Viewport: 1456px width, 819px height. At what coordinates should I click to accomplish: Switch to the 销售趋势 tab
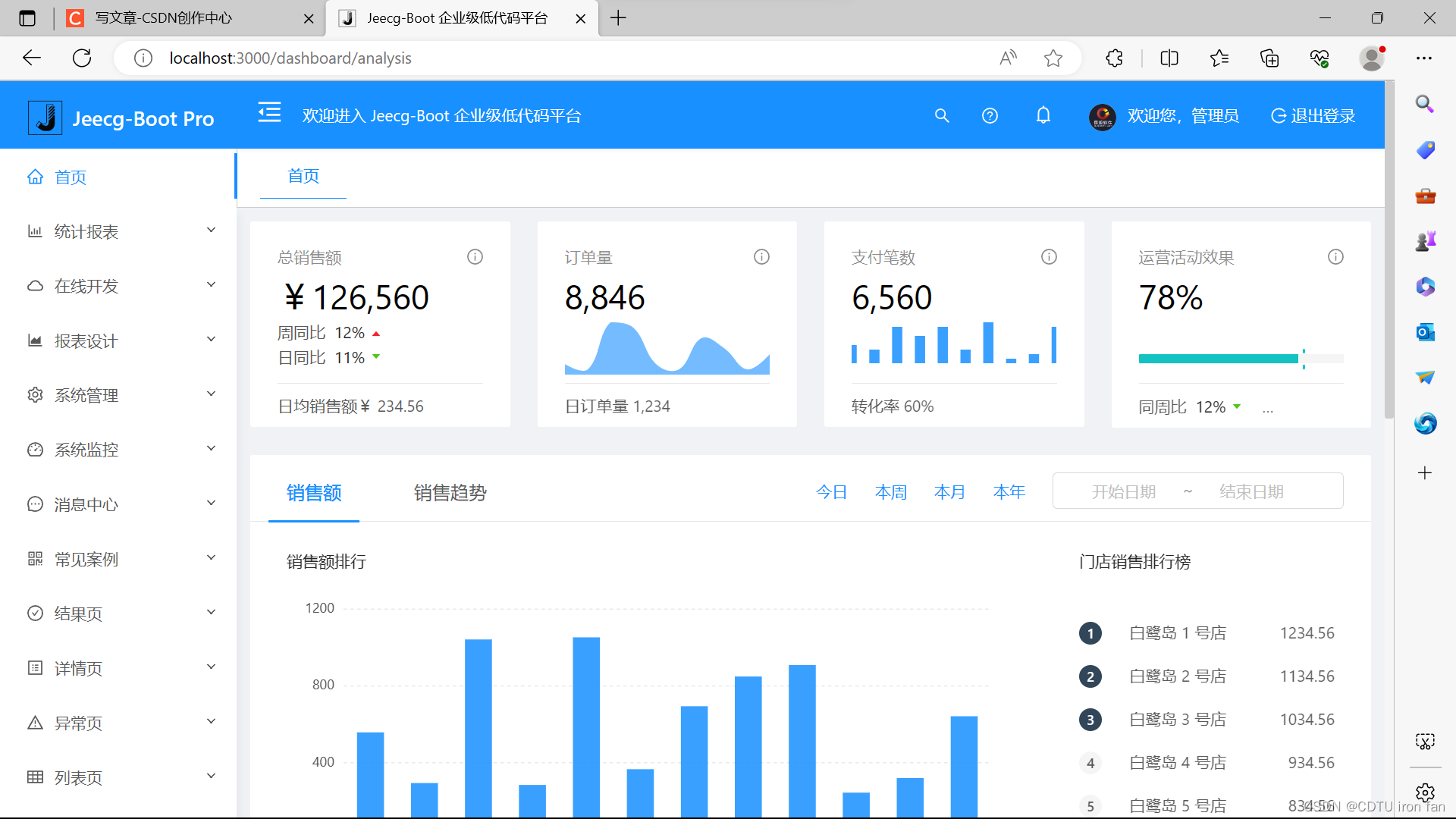click(x=450, y=493)
